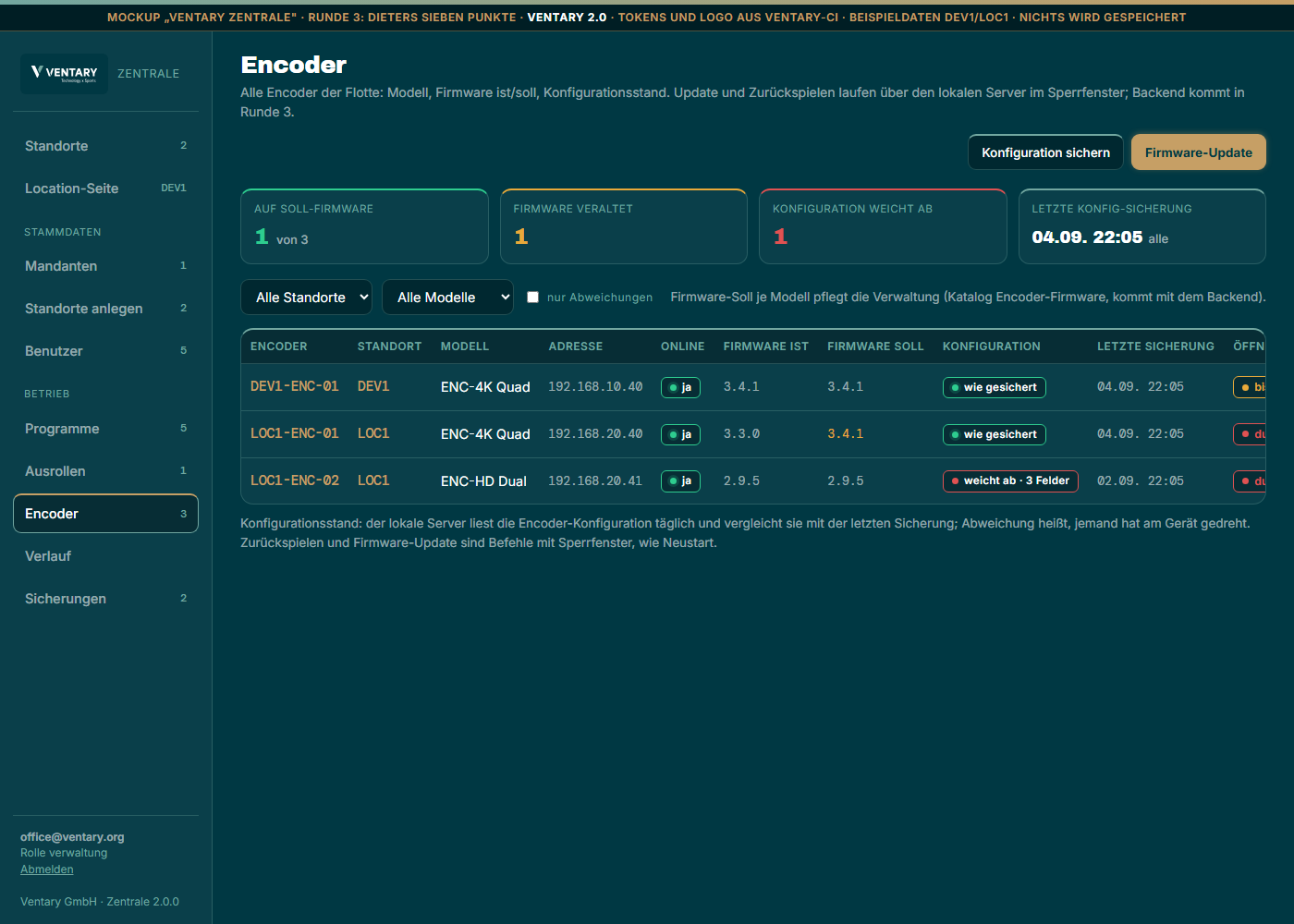Click 'wie gesichert' badge for LOC1-ENC-01

pyautogui.click(x=994, y=434)
